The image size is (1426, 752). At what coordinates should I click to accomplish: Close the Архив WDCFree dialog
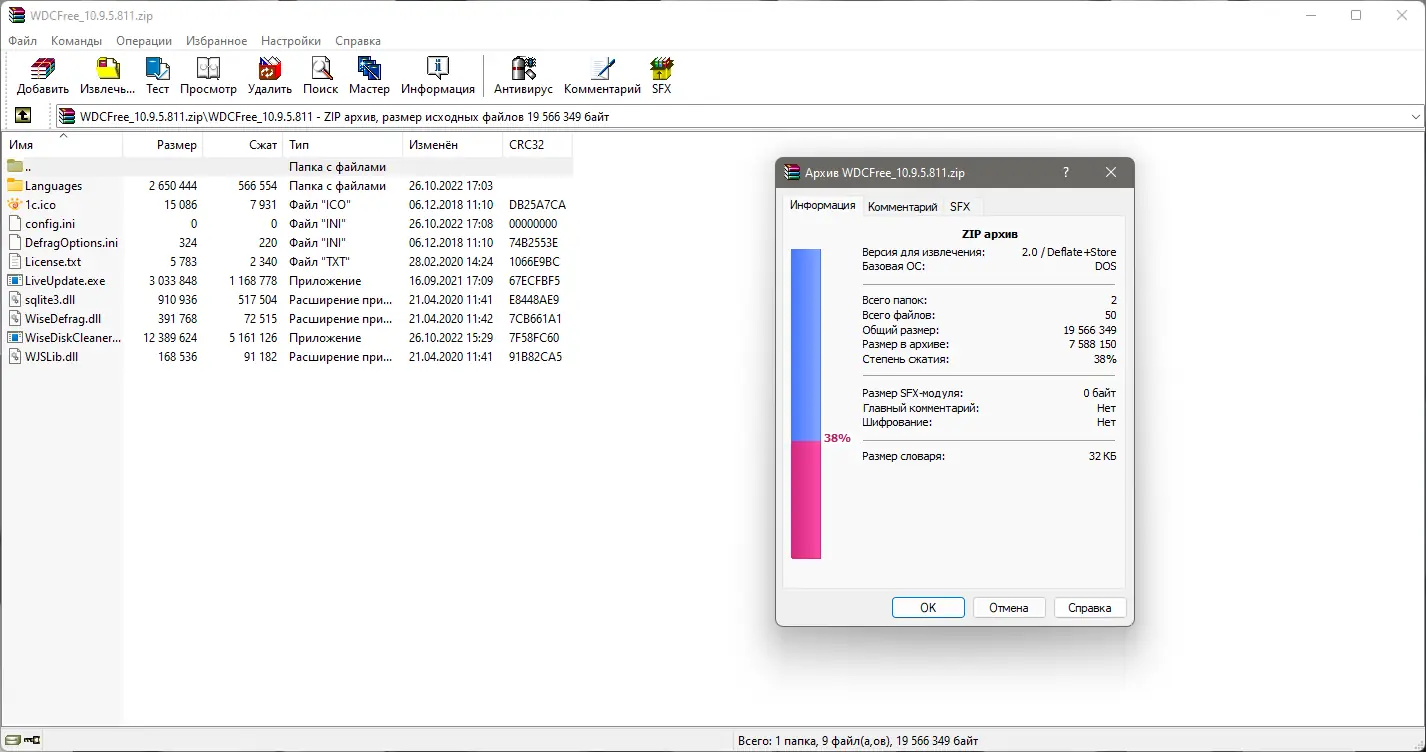point(1110,172)
